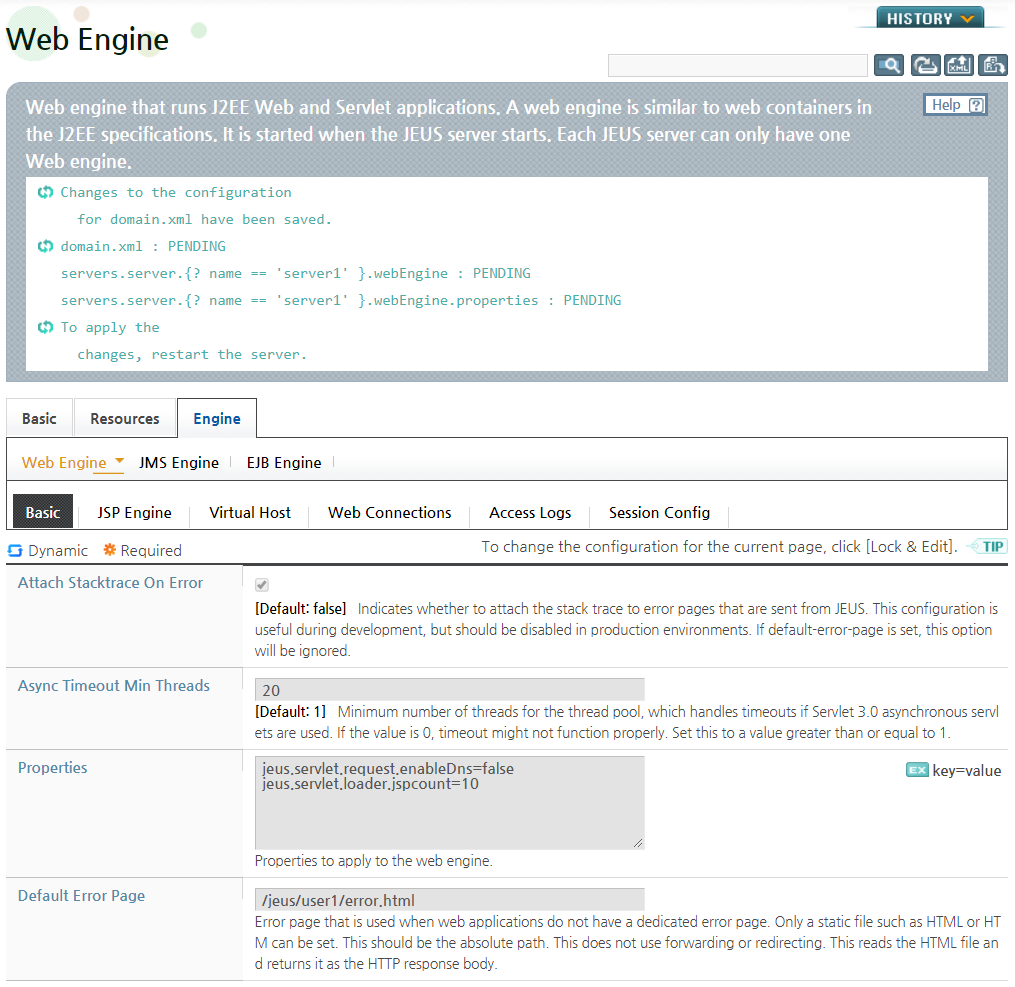Viewport: 1015px width, 987px height.
Task: Open the JMS Engine submenu
Action: 179,463
